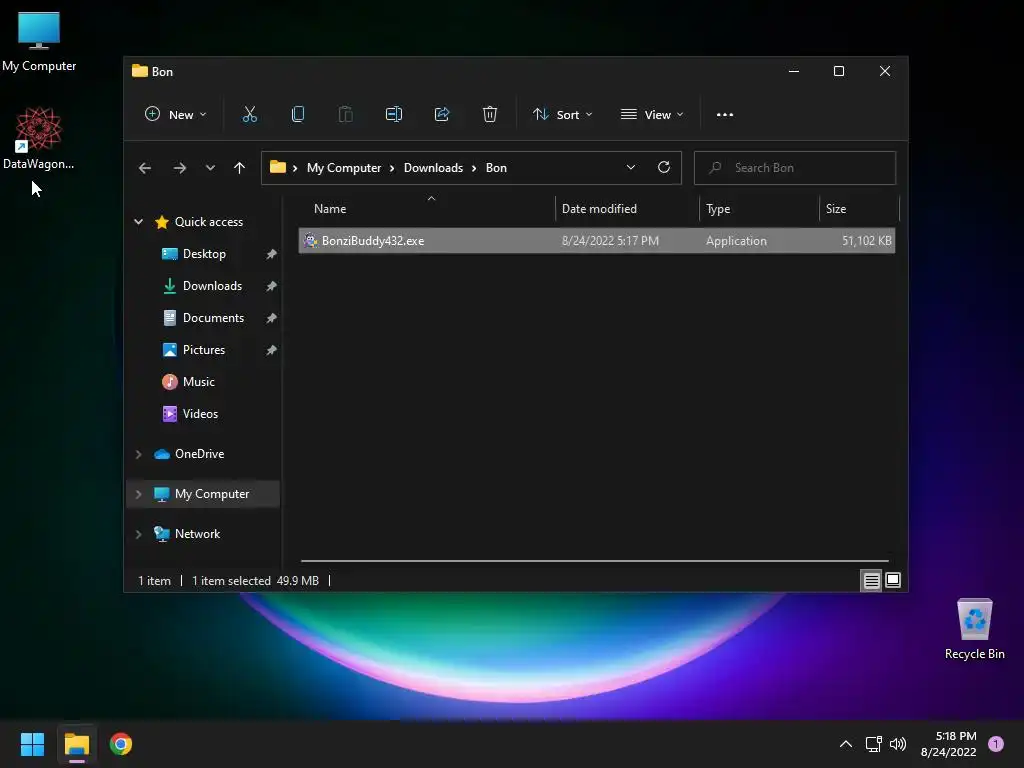Open the Sort dropdown menu
Screen dimensions: 1024x768
pos(562,114)
